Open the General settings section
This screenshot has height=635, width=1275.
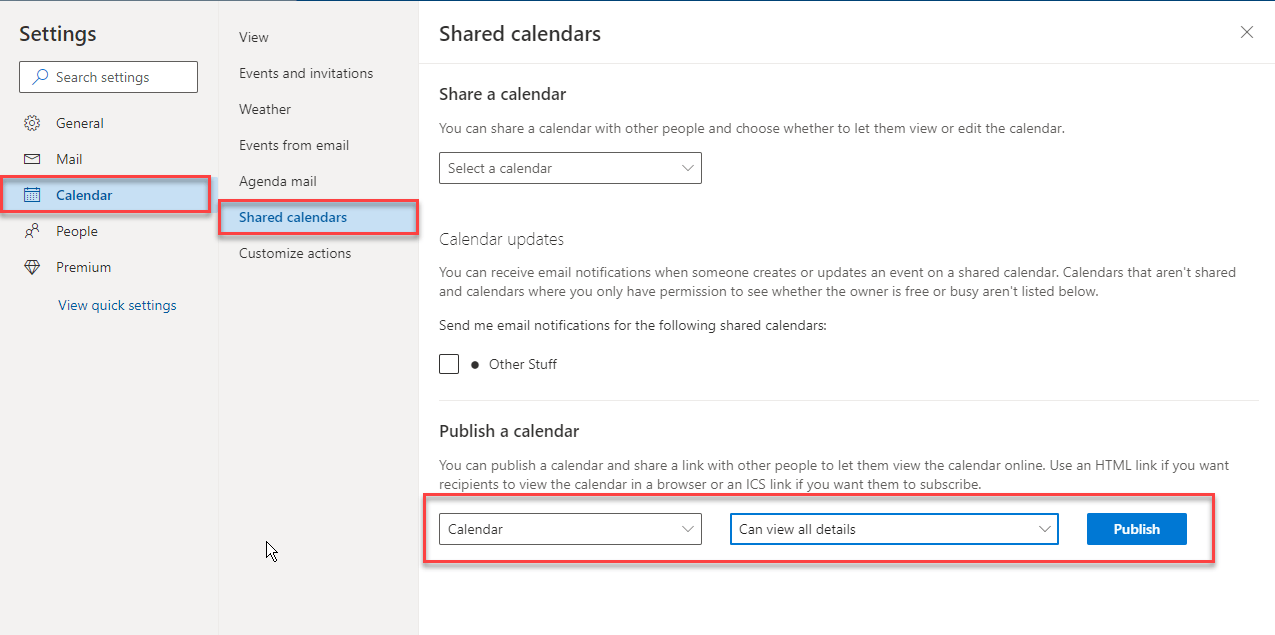click(80, 122)
